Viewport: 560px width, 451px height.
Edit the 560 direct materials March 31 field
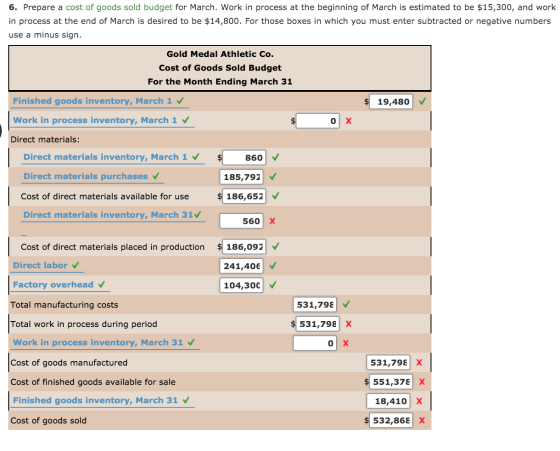(241, 221)
